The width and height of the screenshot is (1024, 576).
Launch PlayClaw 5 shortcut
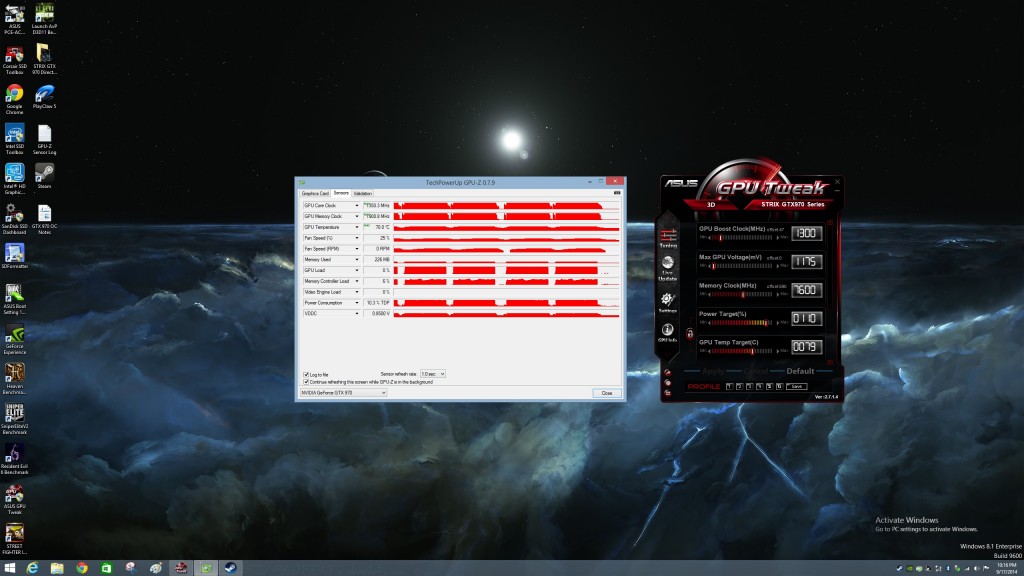(44, 97)
